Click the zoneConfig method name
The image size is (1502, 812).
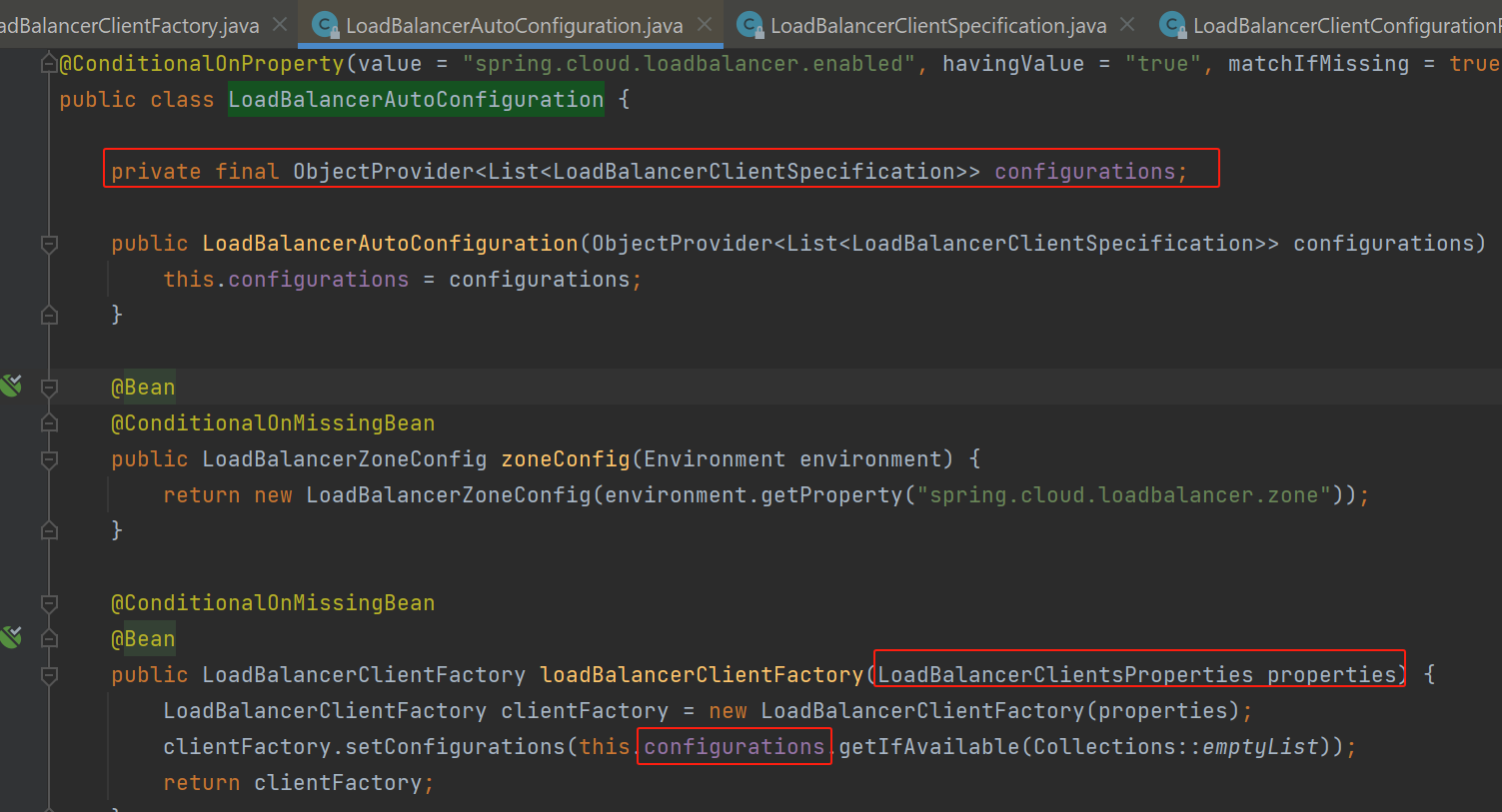click(566, 459)
